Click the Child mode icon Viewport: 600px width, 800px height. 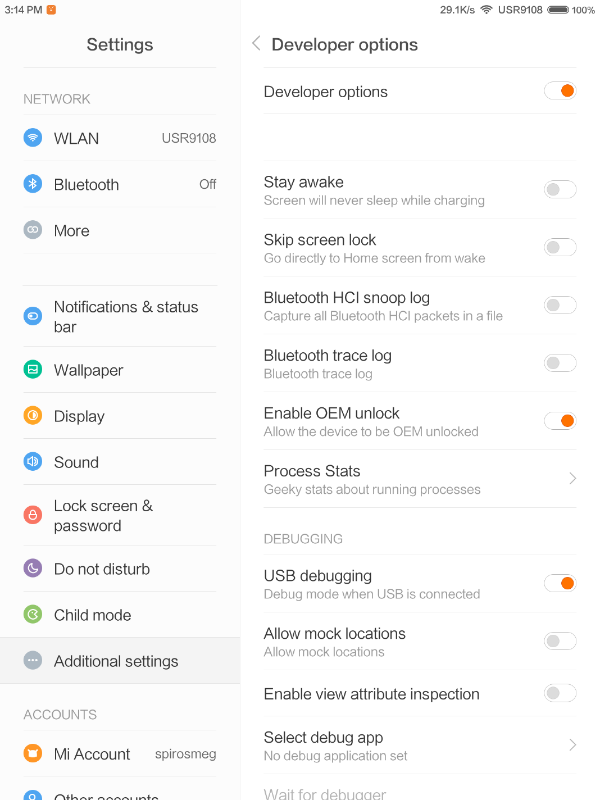(33, 615)
